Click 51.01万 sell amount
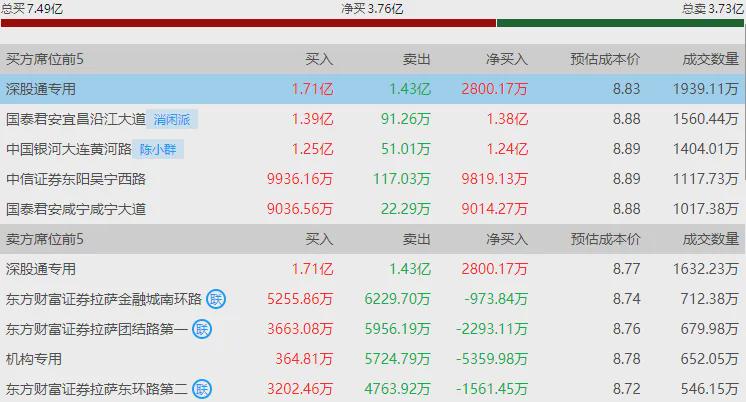Image resolution: width=746 pixels, height=402 pixels. [405, 149]
